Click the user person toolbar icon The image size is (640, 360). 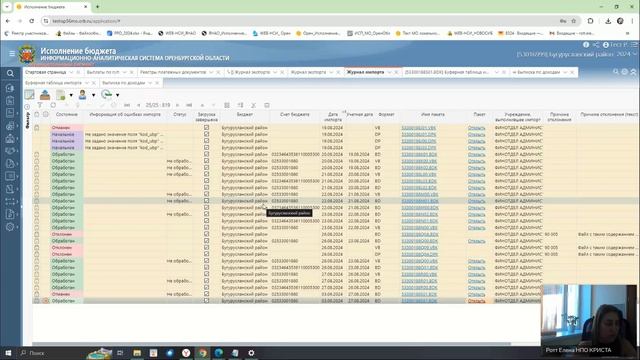tap(82, 95)
